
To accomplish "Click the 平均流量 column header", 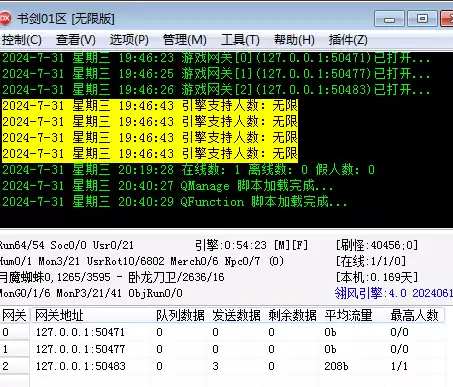I will (x=348, y=315).
